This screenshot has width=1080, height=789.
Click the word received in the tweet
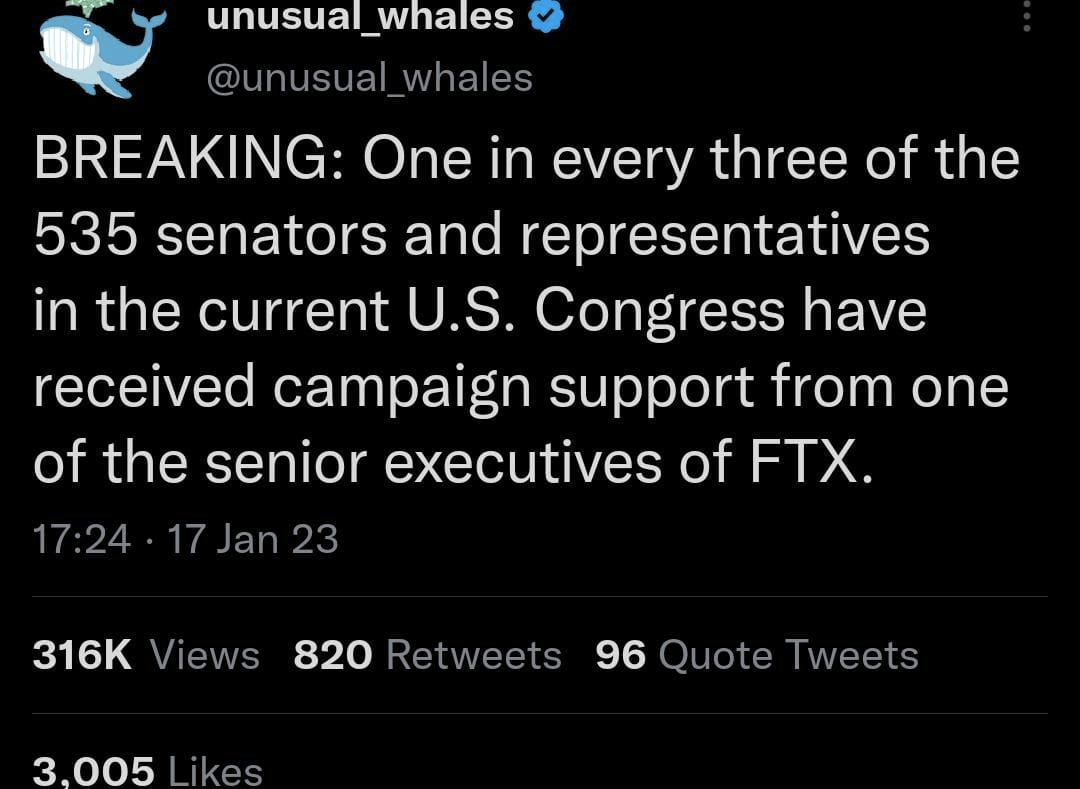(x=144, y=388)
